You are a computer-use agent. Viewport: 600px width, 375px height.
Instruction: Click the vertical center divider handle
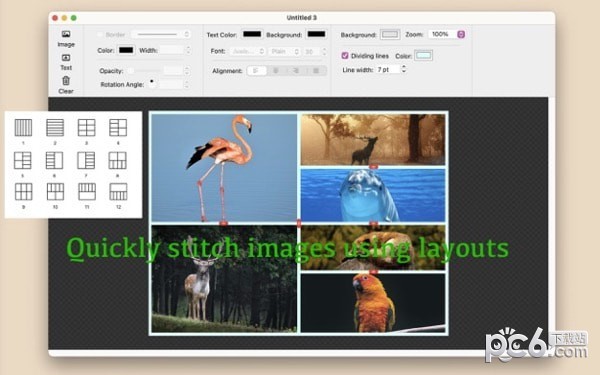click(x=299, y=223)
